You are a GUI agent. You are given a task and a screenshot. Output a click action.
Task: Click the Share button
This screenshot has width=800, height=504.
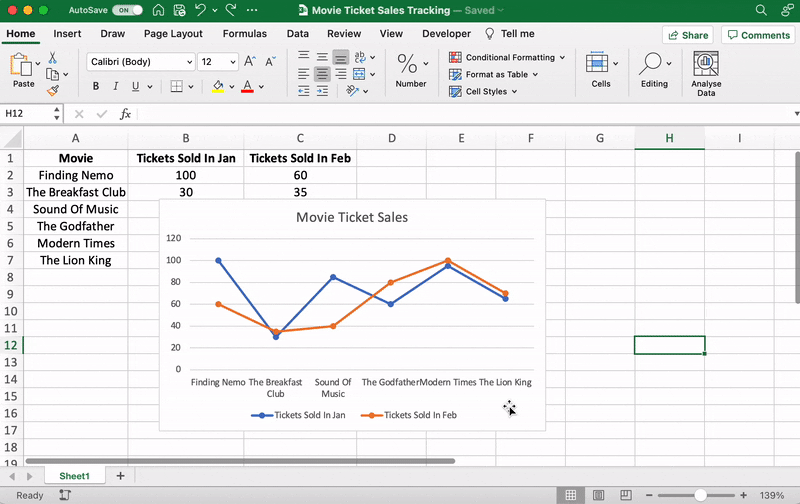click(688, 35)
